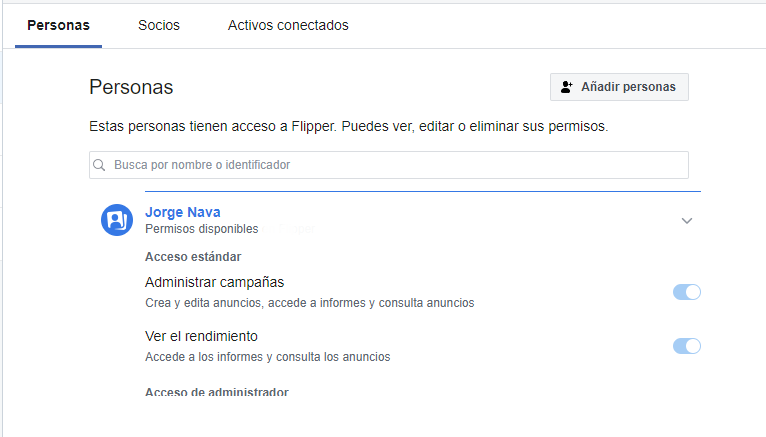
Task: Click the Administrar campañas permission label
Action: (x=221, y=282)
